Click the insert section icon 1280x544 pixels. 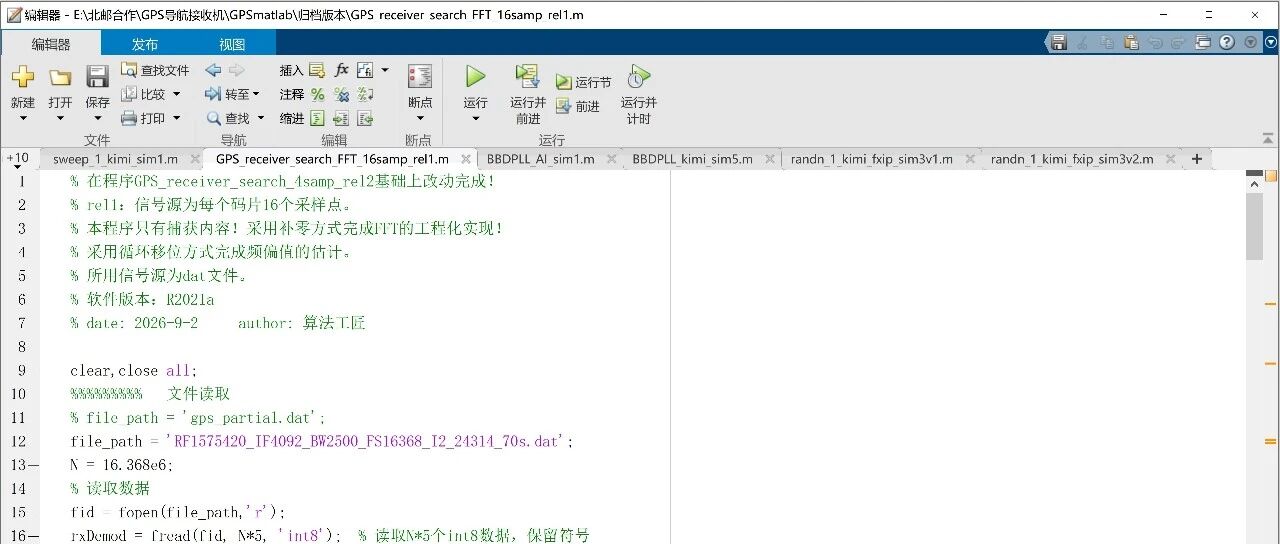[317, 70]
